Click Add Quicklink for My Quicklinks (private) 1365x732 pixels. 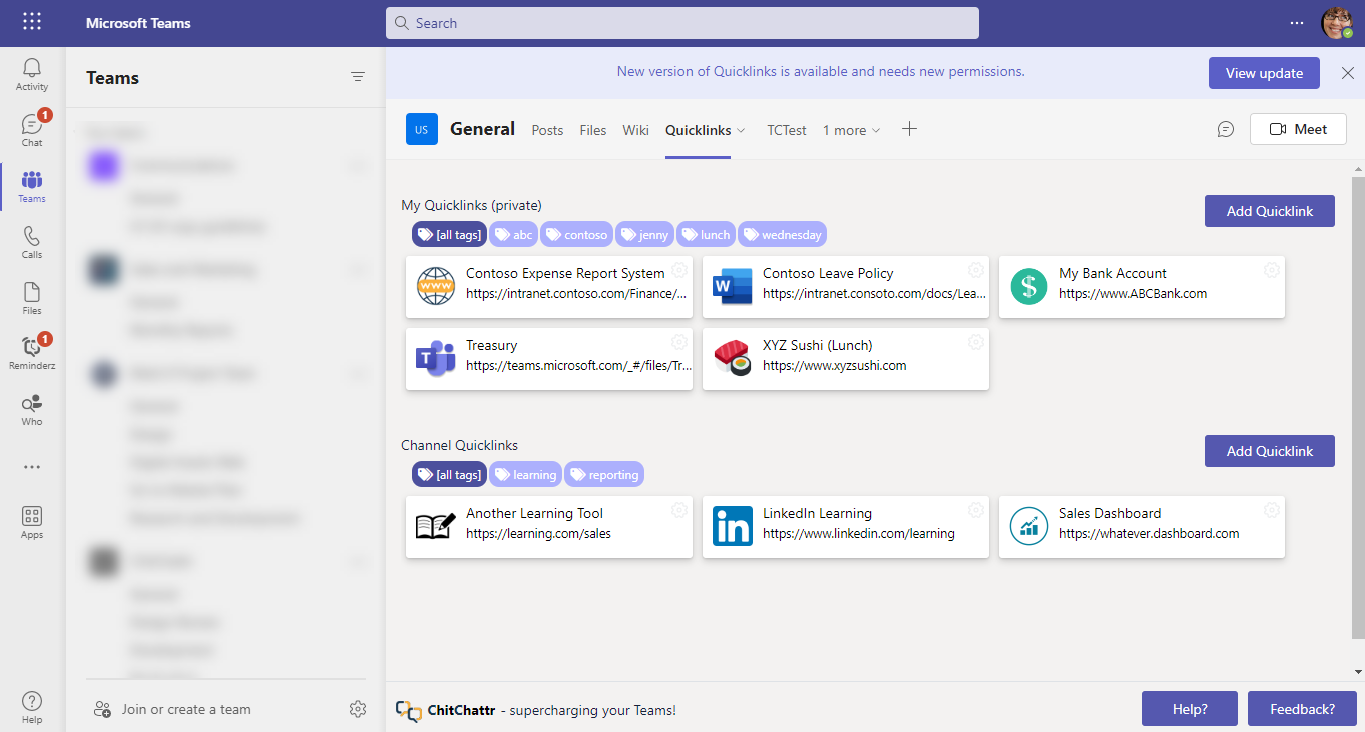click(x=1270, y=211)
